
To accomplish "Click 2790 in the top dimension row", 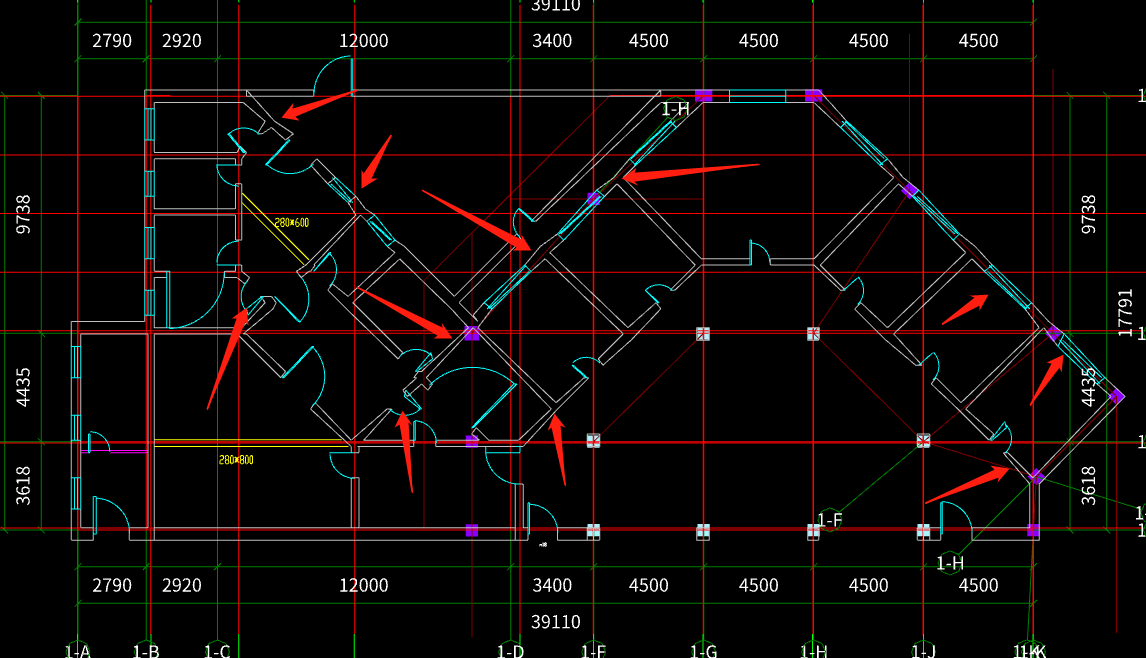I will pos(112,41).
